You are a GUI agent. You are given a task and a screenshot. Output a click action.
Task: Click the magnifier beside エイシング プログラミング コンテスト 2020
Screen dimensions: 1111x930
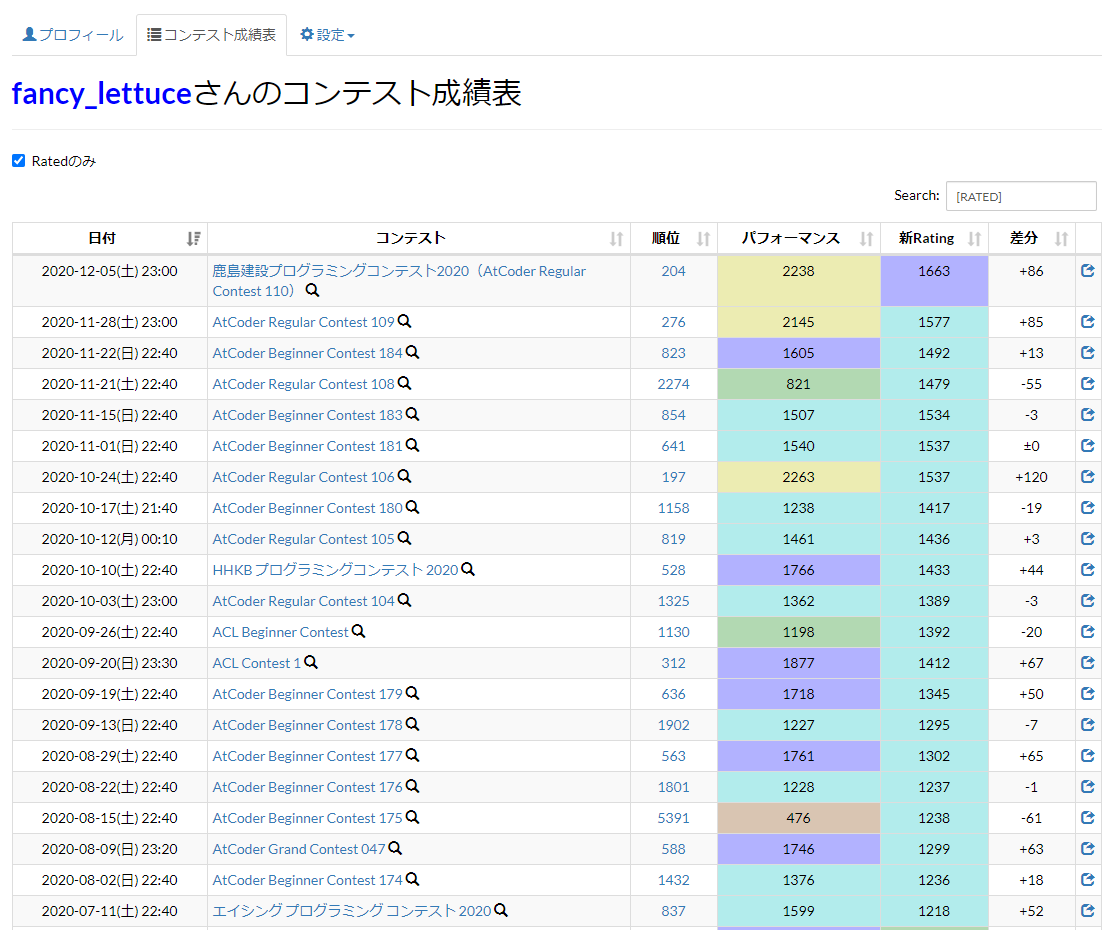tap(501, 910)
